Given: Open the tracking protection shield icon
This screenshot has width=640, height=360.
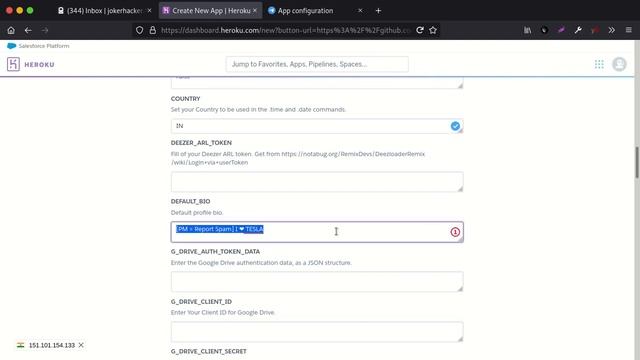Looking at the screenshot, I should tap(140, 30).
